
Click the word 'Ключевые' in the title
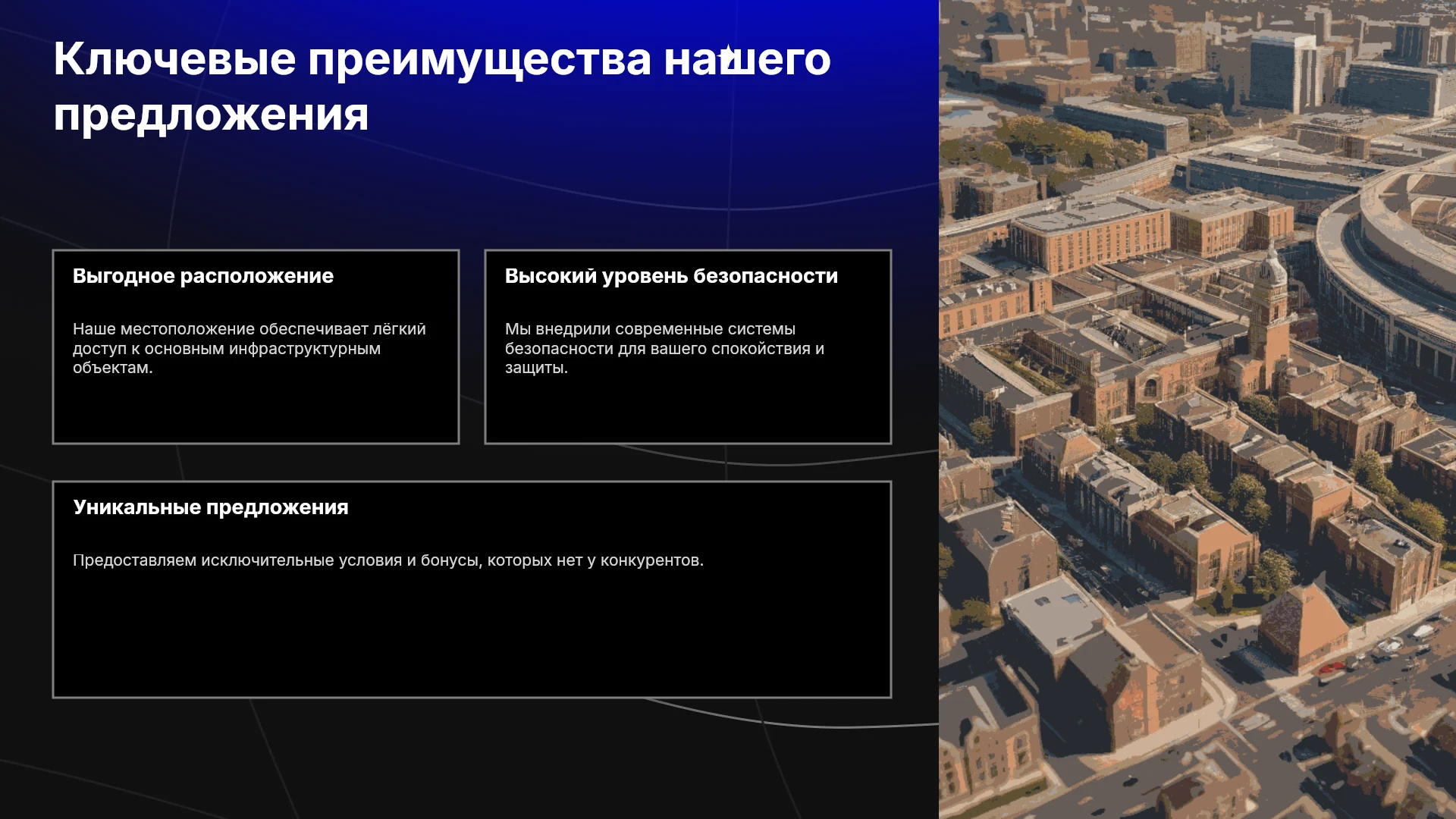coord(174,59)
